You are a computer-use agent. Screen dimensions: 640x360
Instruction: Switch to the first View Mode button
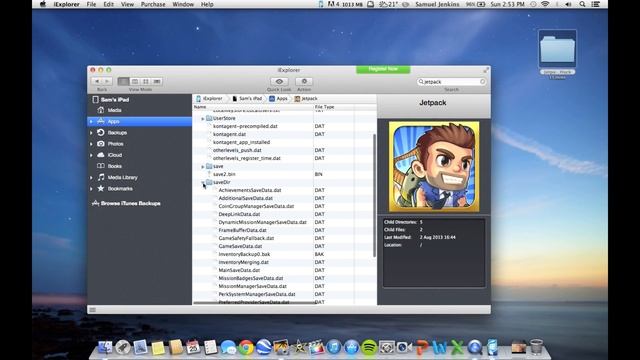(x=123, y=81)
